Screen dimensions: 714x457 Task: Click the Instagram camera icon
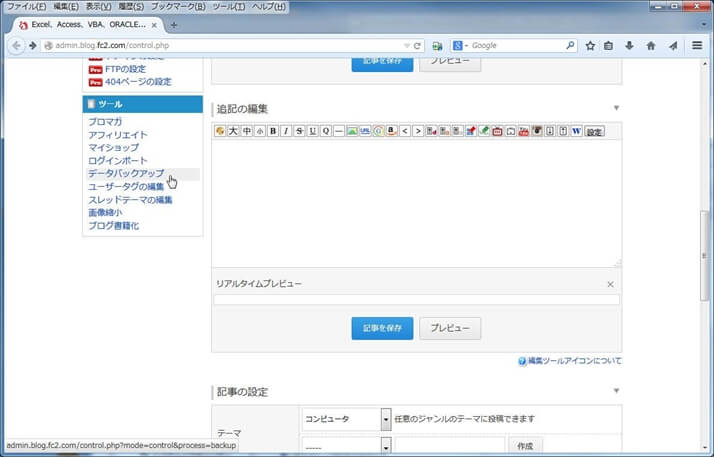point(537,131)
